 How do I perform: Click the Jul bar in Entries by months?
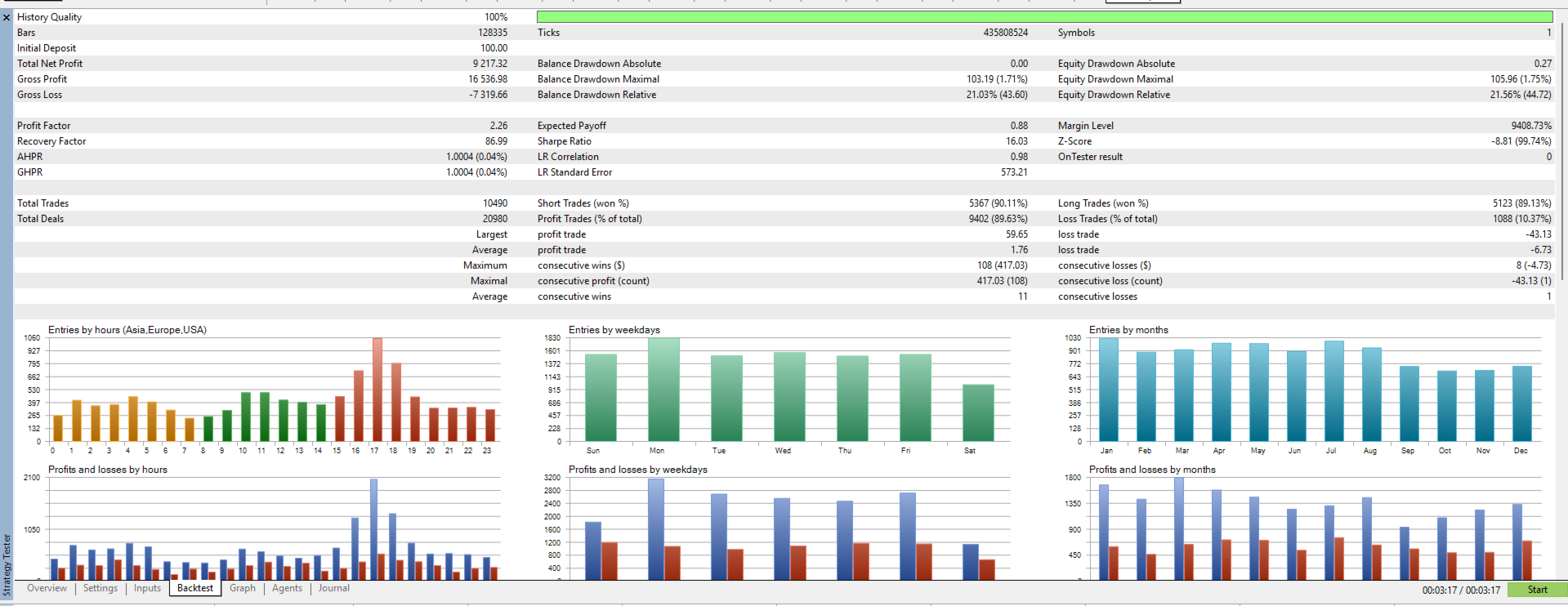1333,391
